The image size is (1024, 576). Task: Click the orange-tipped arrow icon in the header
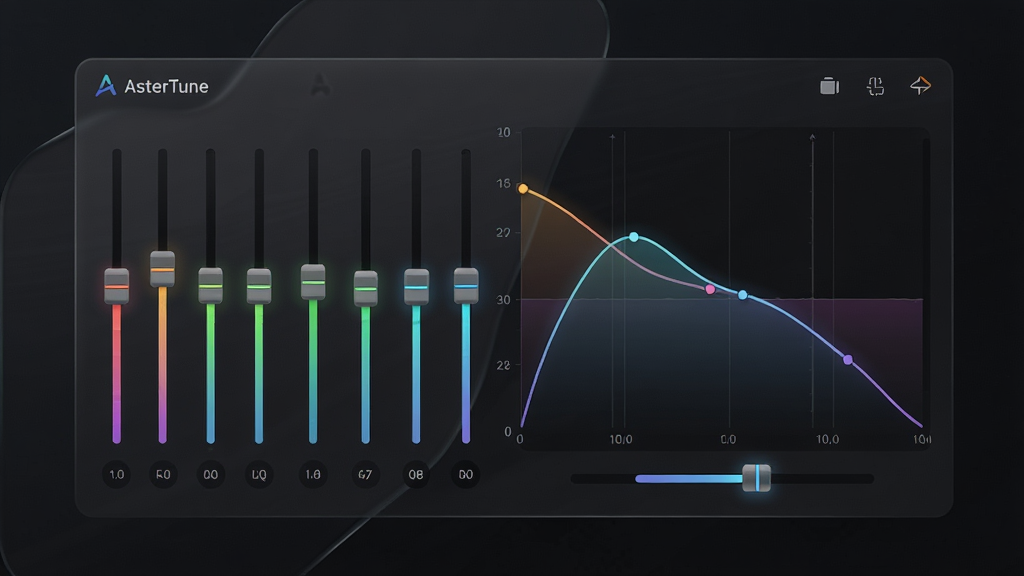(x=920, y=86)
